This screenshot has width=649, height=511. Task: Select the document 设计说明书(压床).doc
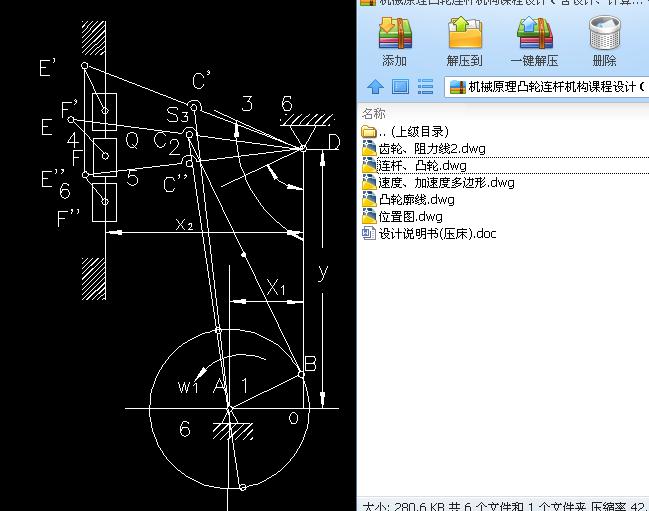tap(437, 233)
